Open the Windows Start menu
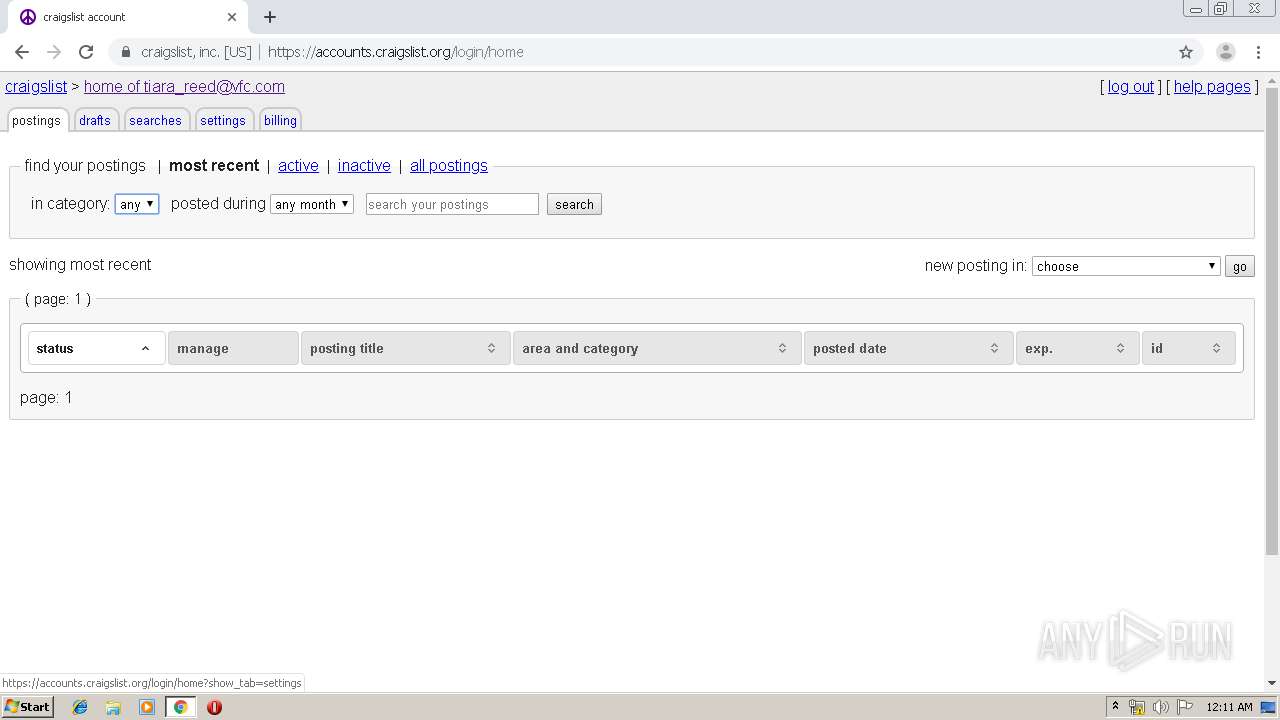1280x720 pixels. (28, 707)
